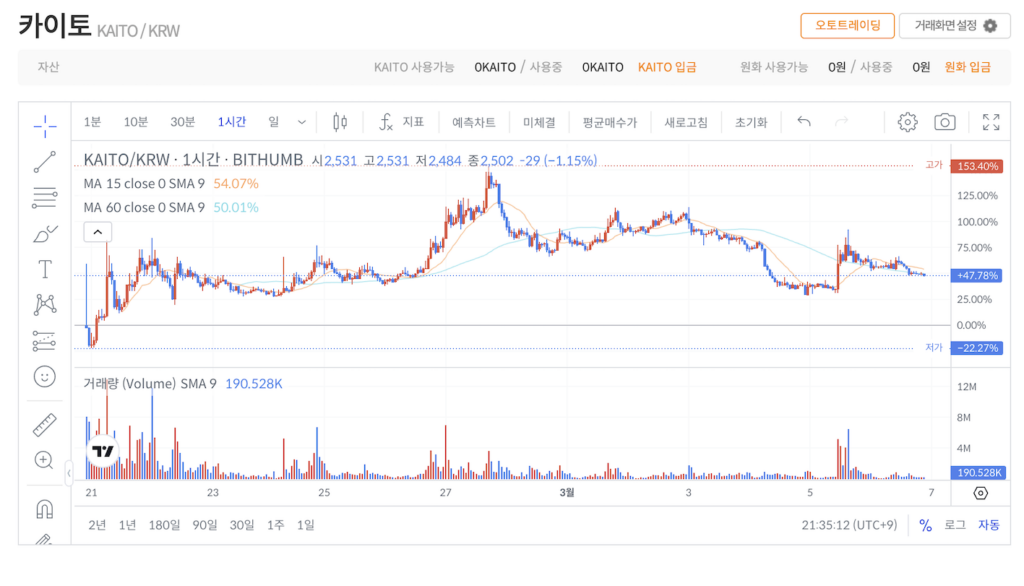1024x586 pixels.
Task: Set date range to 1일
Action: coord(306,525)
